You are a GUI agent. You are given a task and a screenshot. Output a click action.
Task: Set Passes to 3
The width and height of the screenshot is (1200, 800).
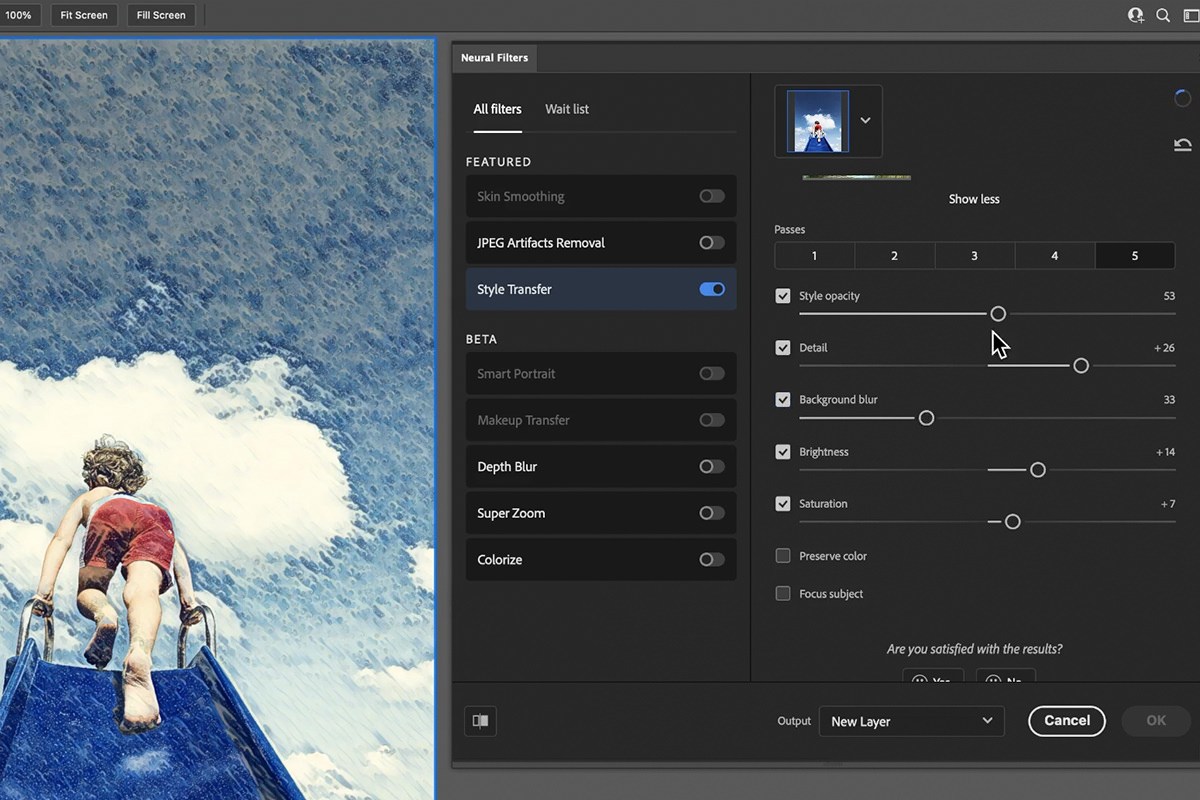(974, 256)
